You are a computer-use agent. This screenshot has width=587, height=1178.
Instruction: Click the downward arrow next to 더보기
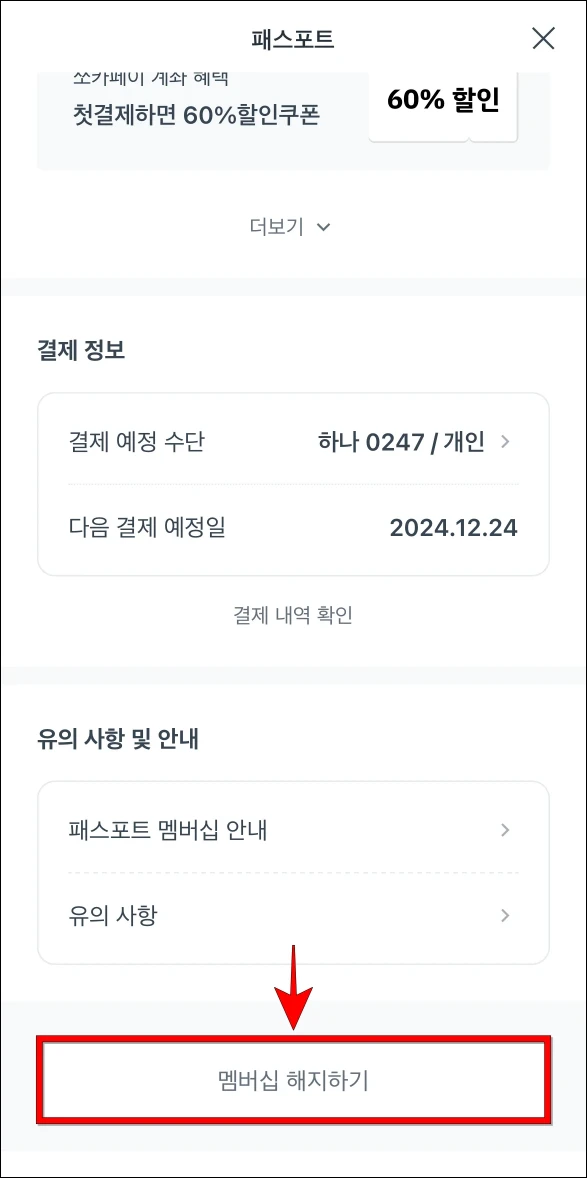pos(322,228)
